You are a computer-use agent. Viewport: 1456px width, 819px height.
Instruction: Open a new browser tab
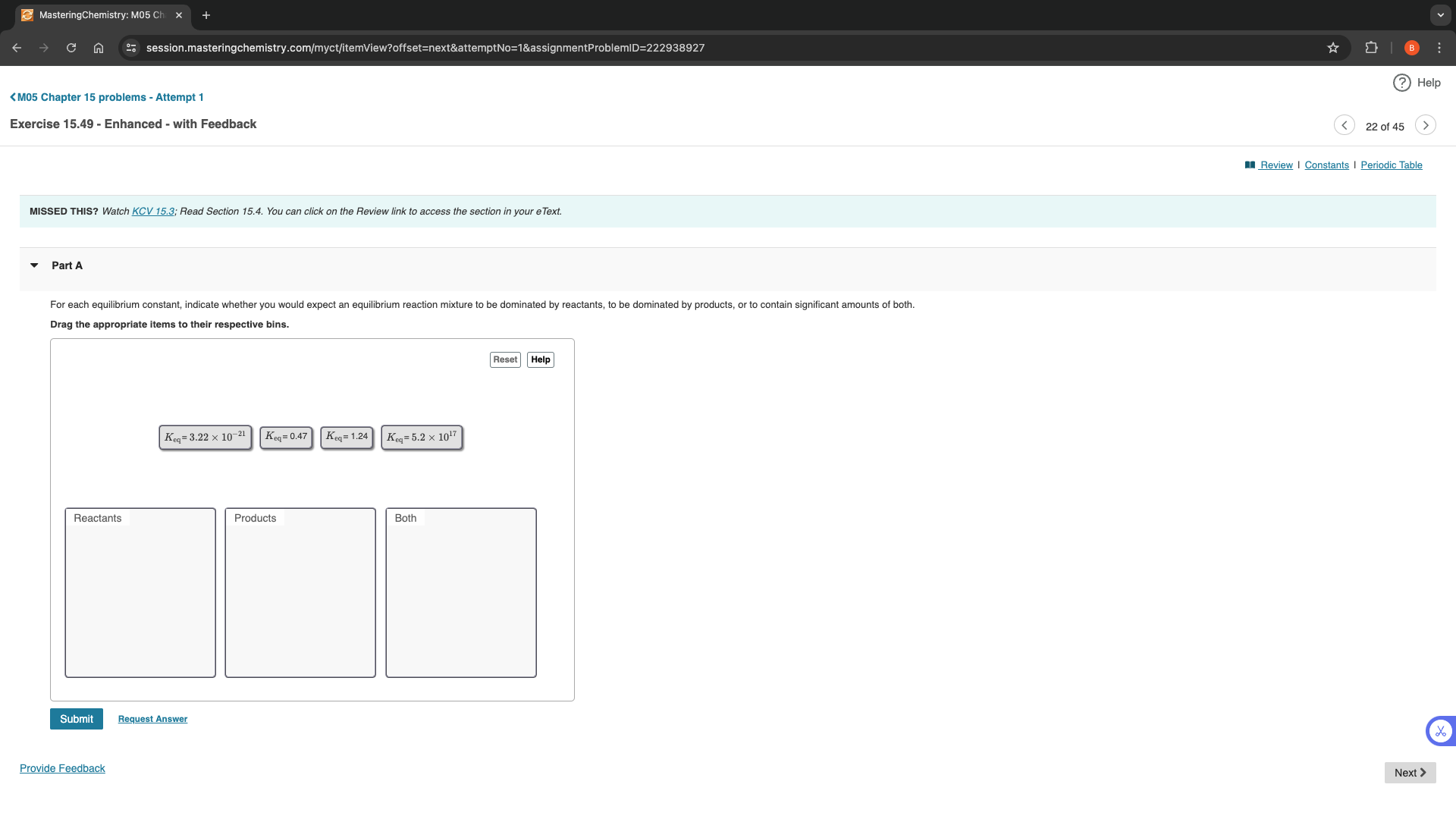(x=206, y=14)
